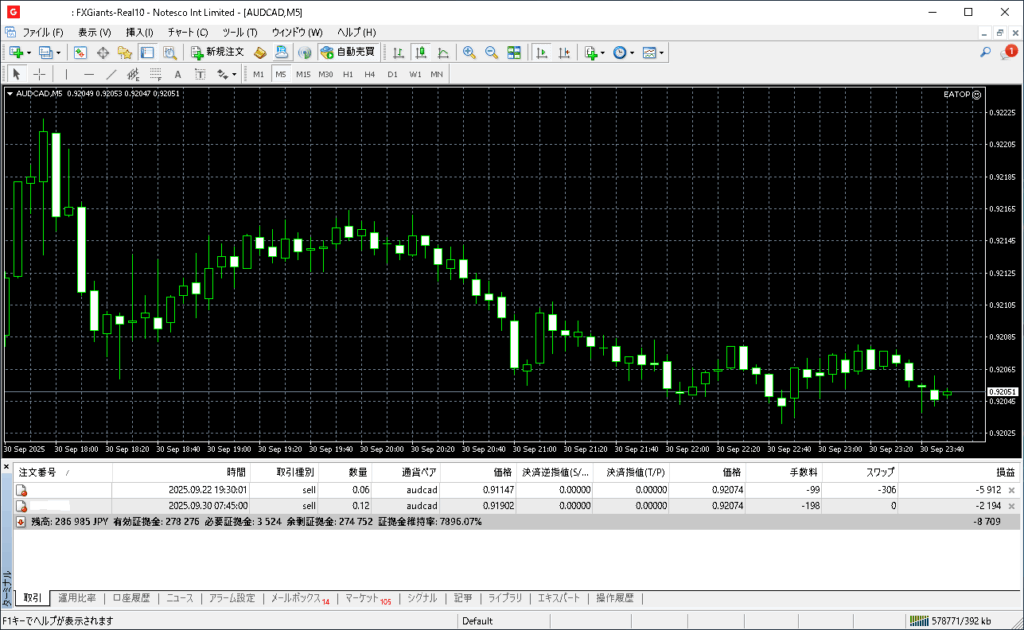This screenshot has width=1024, height=630.
Task: Open the periodicity clock dropdown
Action: point(623,52)
